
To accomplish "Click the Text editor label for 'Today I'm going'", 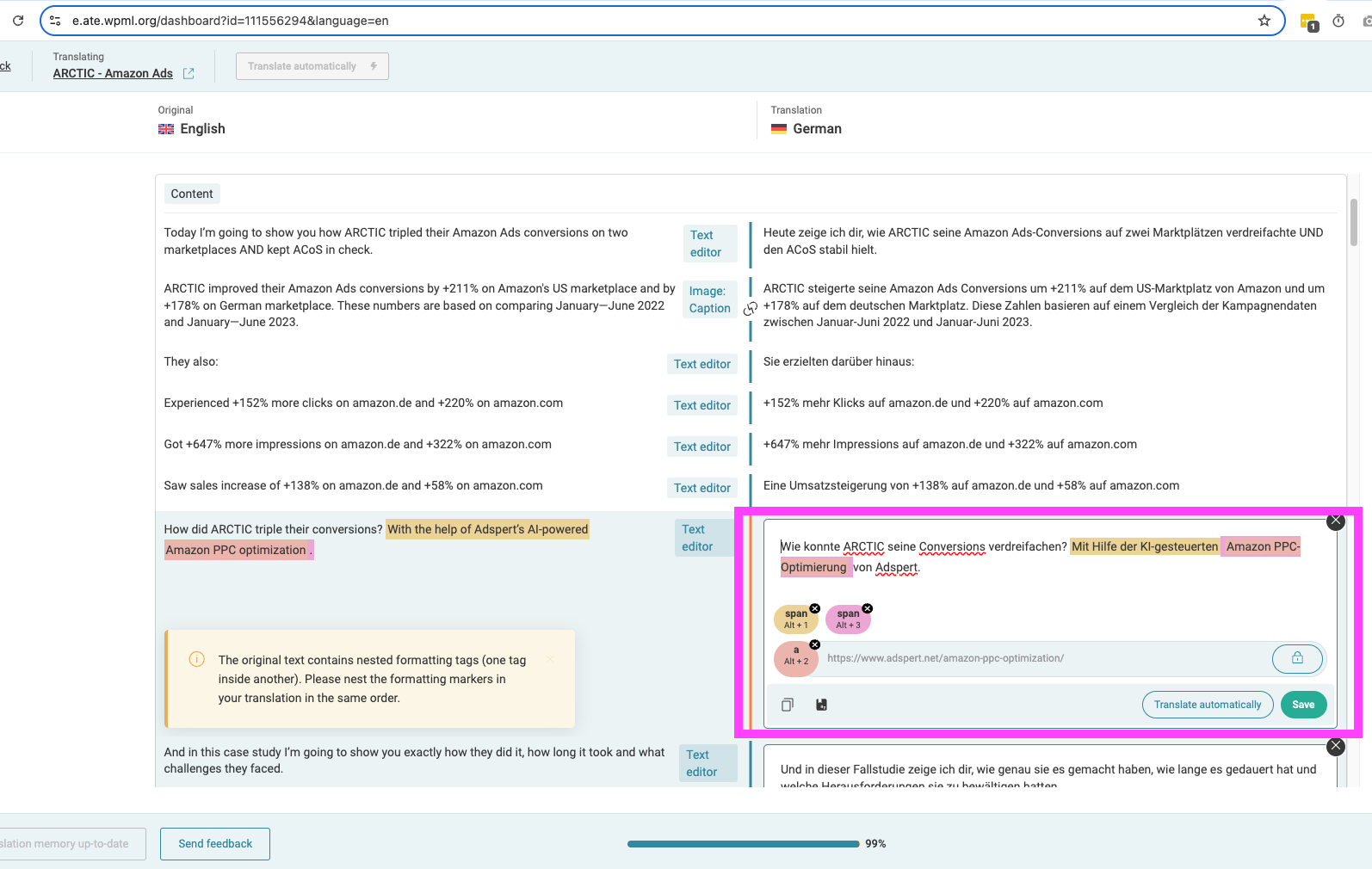I will click(x=709, y=243).
